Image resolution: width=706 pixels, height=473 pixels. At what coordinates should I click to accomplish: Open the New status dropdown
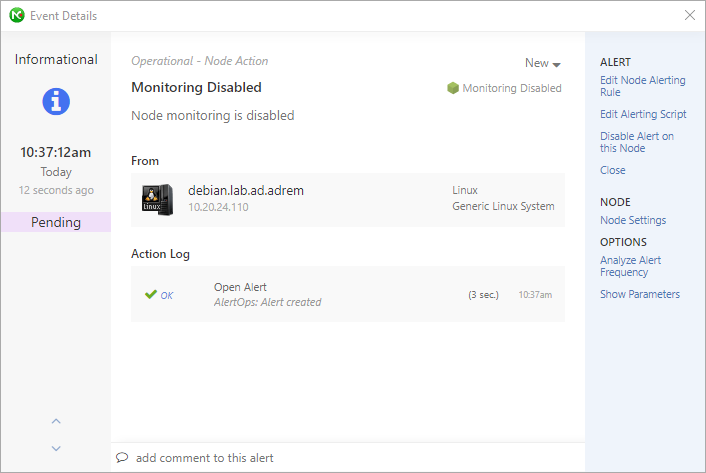[x=543, y=63]
